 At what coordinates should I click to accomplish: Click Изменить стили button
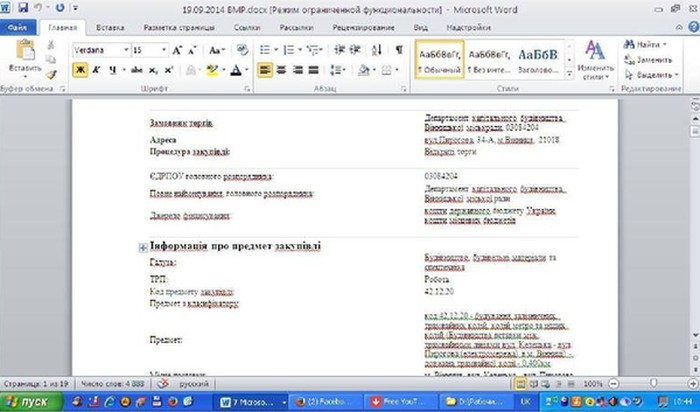click(595, 60)
